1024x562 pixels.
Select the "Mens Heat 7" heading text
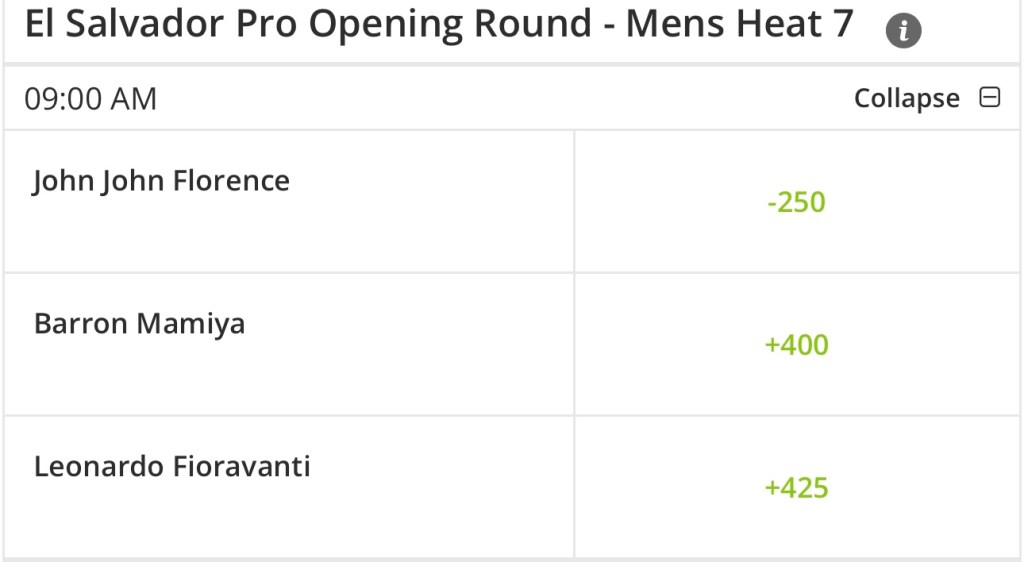click(740, 25)
